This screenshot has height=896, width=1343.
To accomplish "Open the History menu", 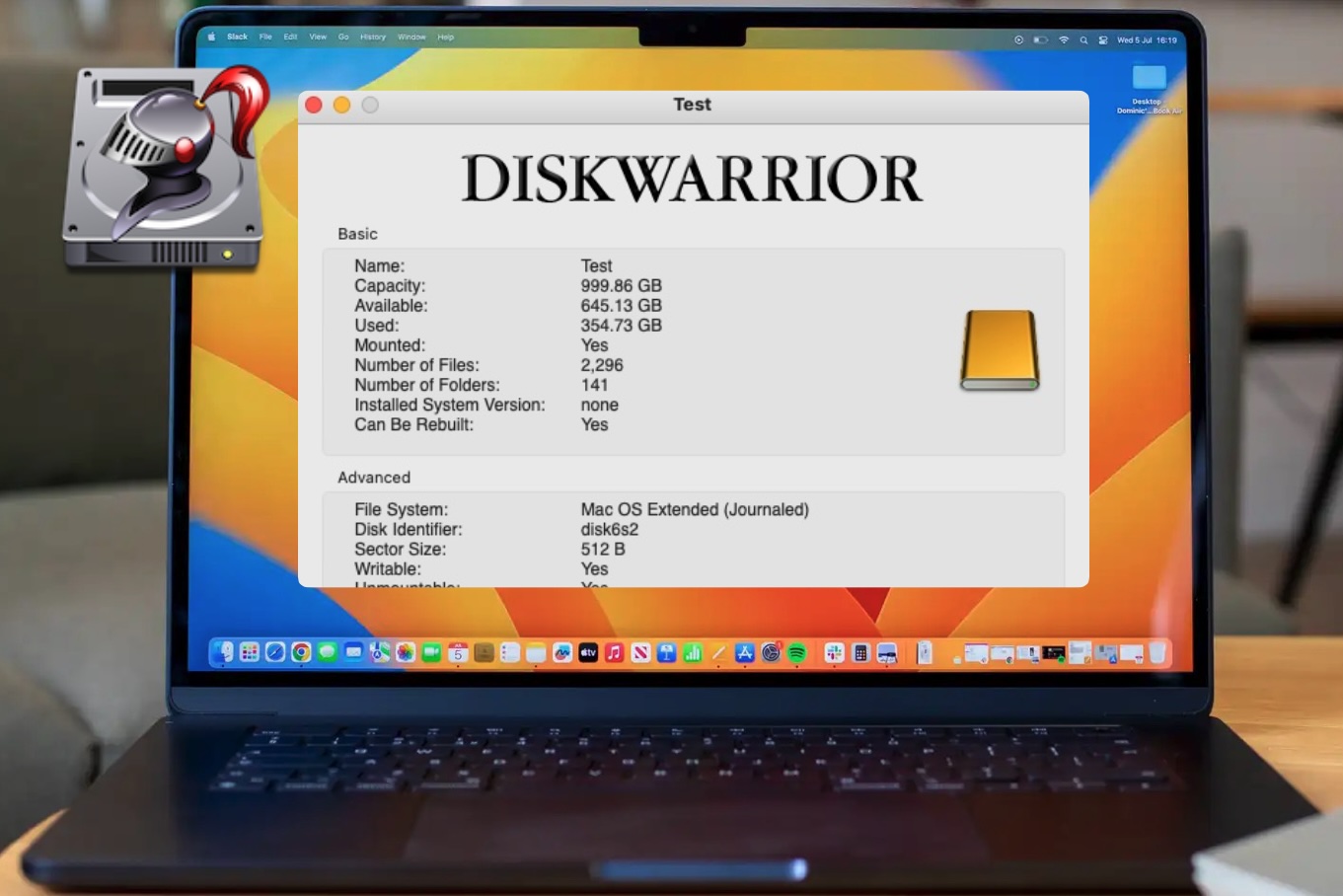I will click(373, 37).
